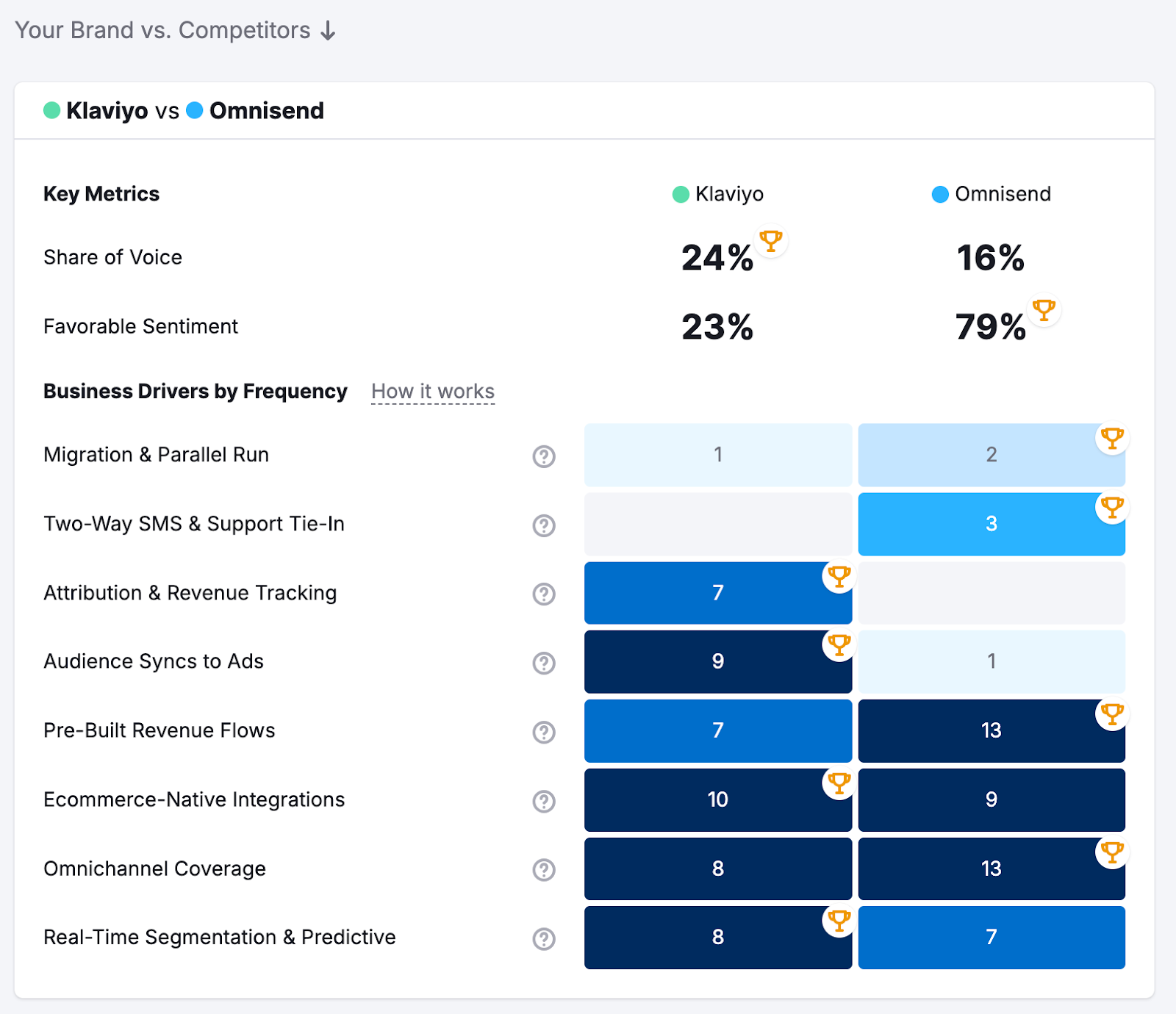The image size is (1176, 1014).
Task: Click trophy icon beside Omnisend 79% sentiment
Action: point(1044,310)
